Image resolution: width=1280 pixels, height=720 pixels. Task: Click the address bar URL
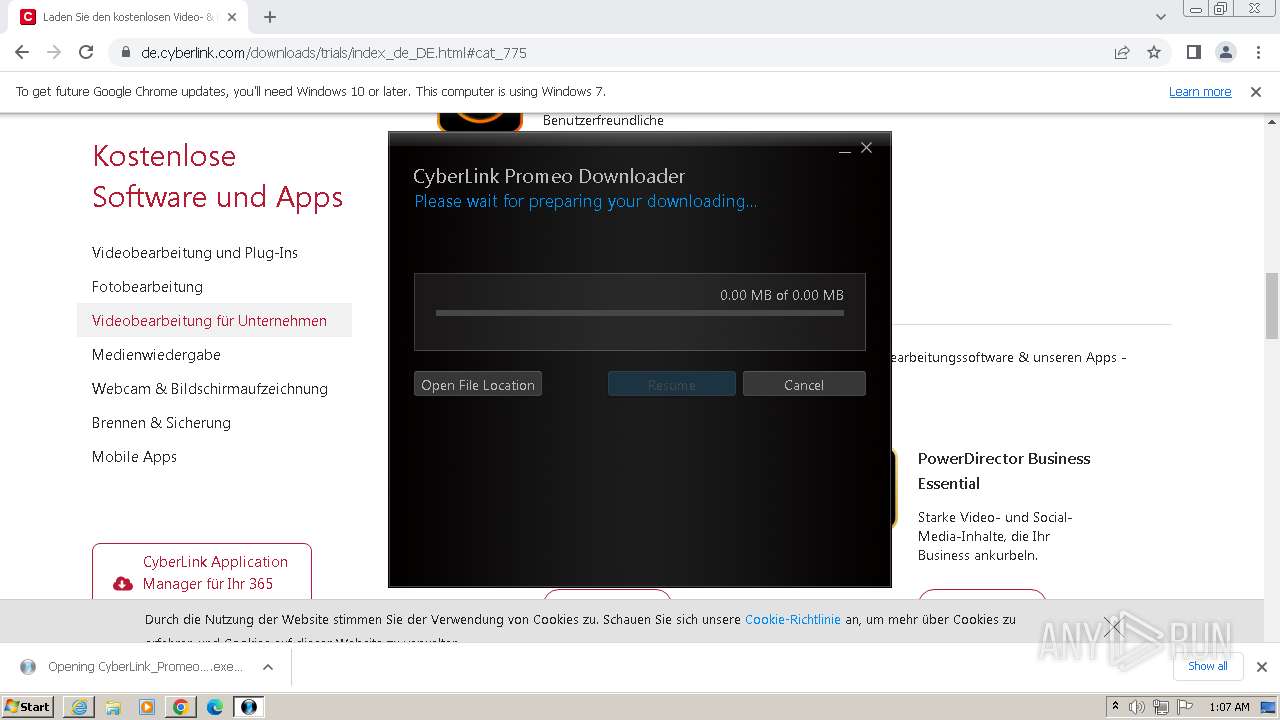coord(334,52)
